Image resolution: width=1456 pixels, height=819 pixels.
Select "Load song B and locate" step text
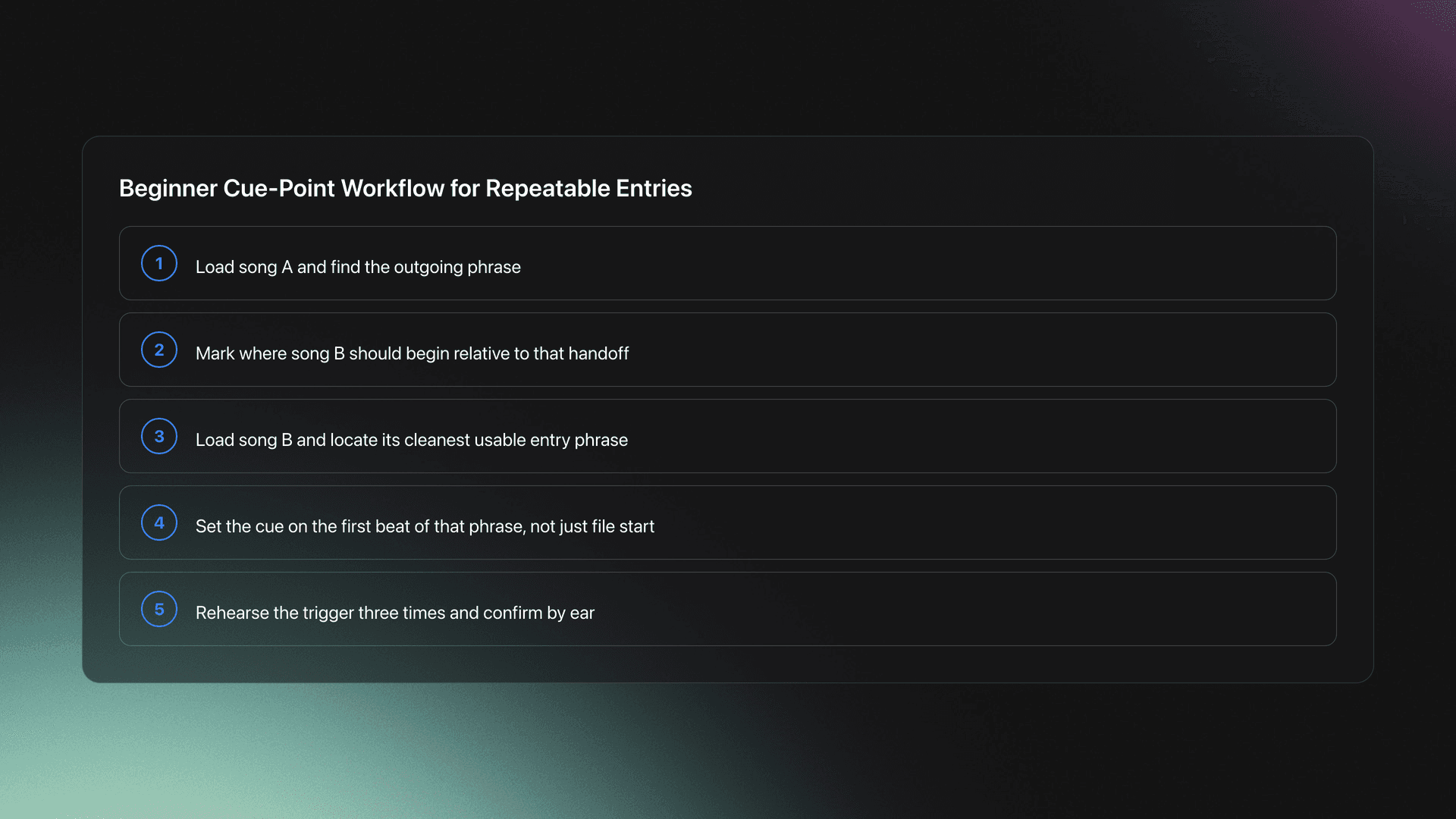[412, 440]
